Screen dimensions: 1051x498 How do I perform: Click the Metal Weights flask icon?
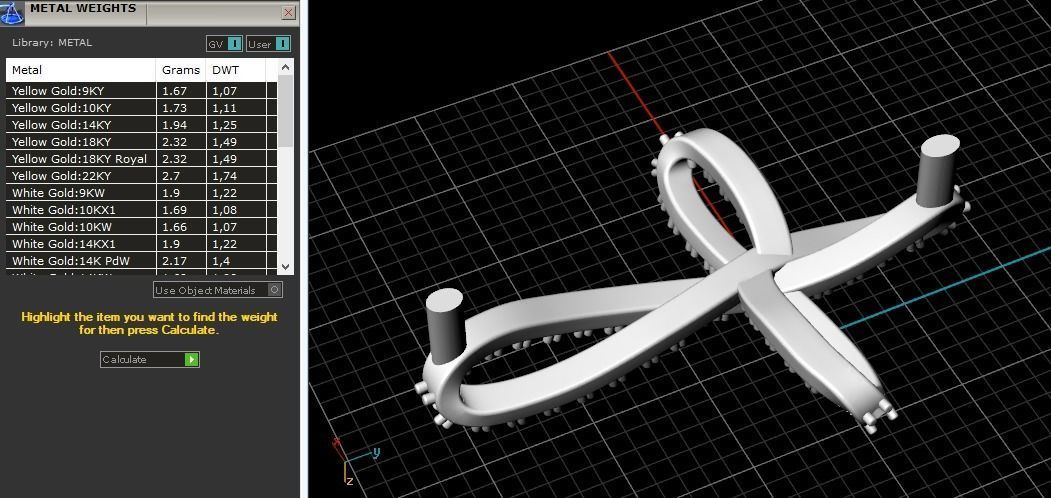pos(11,13)
